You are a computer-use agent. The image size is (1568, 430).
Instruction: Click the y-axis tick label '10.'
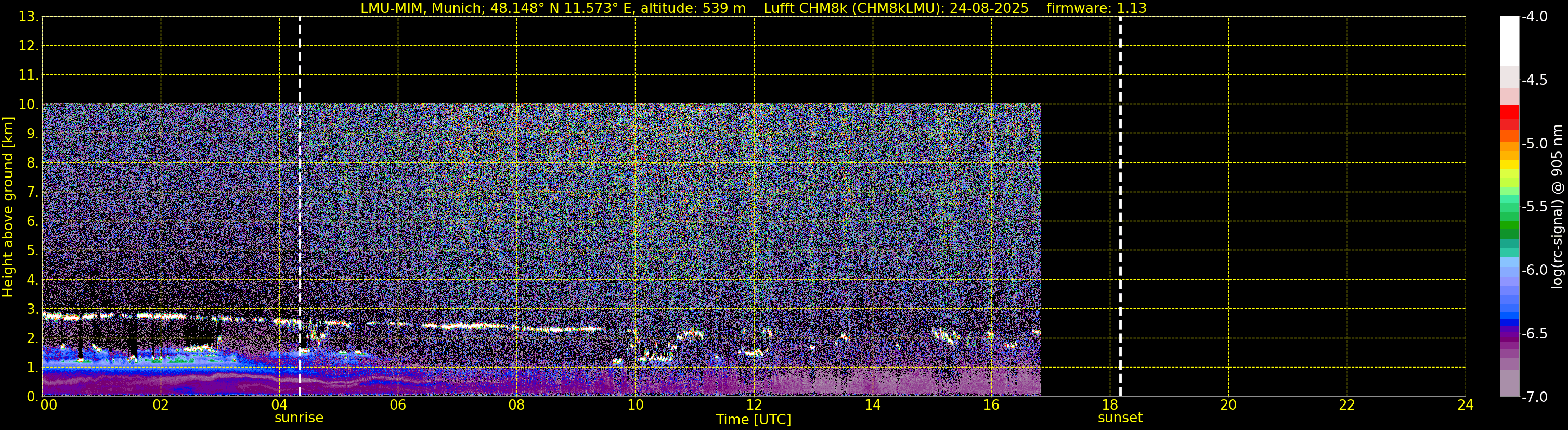[29, 105]
